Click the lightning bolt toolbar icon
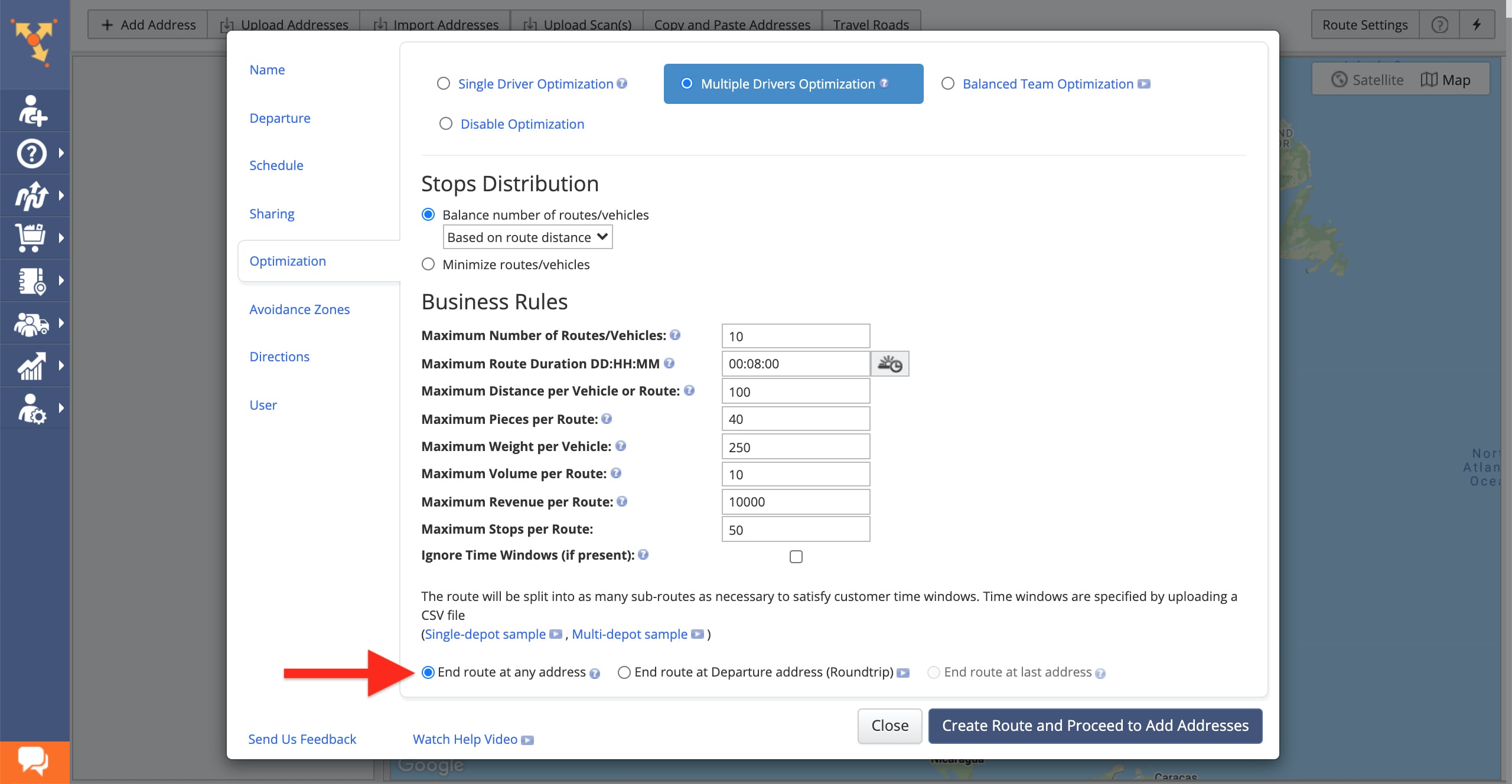Screen dimensions: 1512x784 coord(1477,25)
